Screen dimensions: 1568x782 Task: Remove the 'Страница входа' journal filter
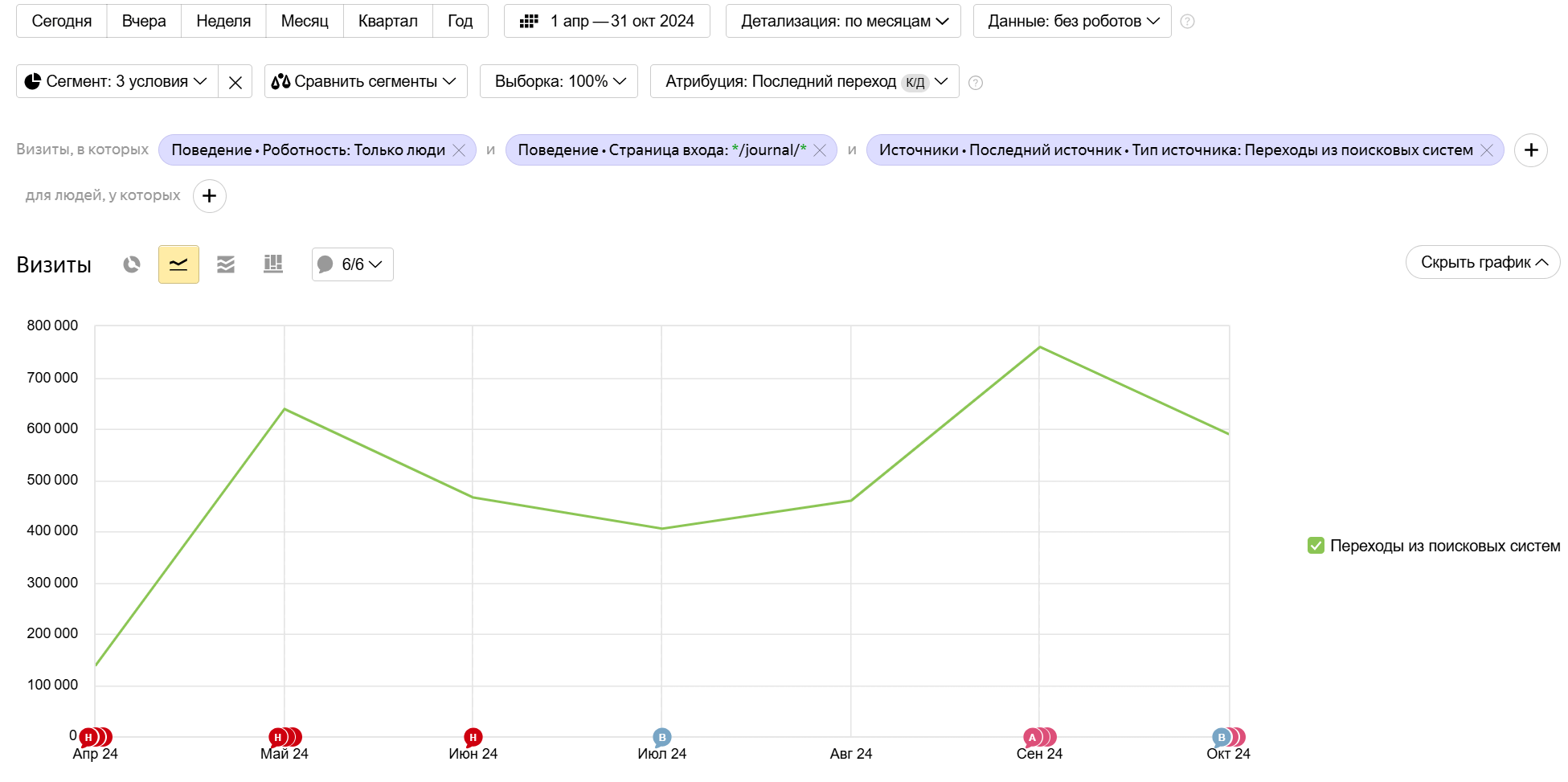(820, 150)
